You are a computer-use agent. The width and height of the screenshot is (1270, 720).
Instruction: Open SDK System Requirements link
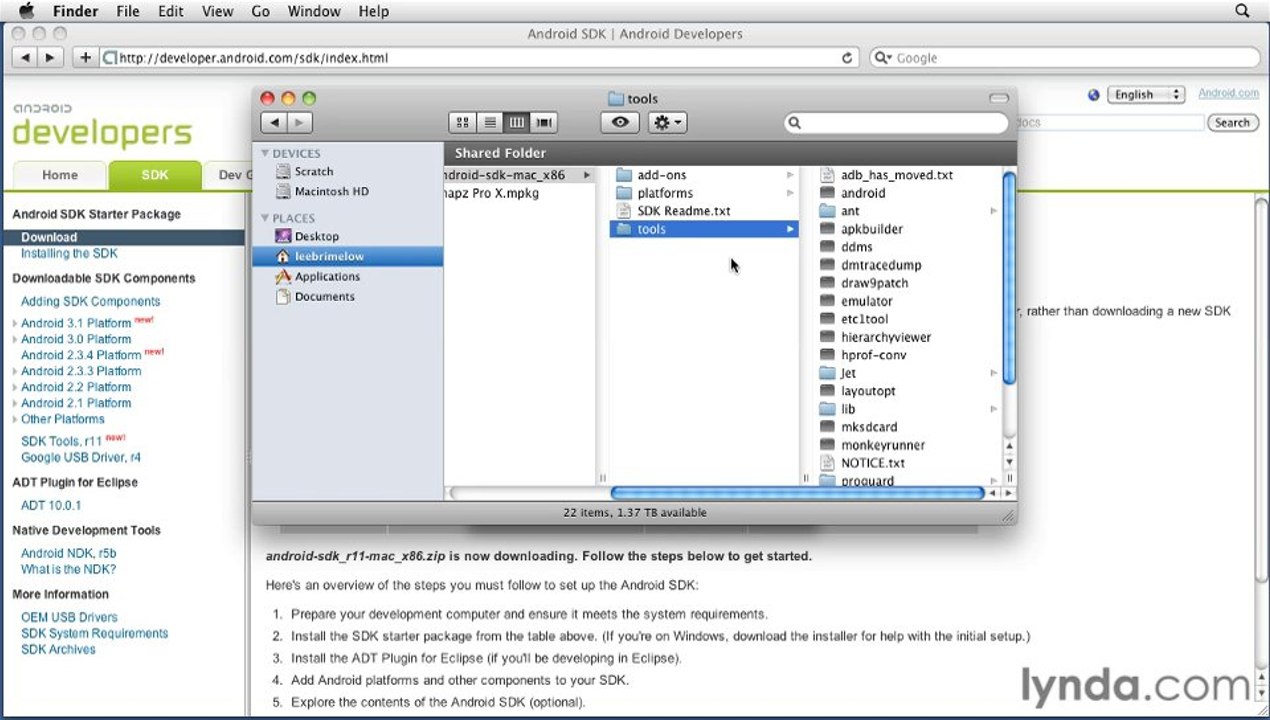95,633
